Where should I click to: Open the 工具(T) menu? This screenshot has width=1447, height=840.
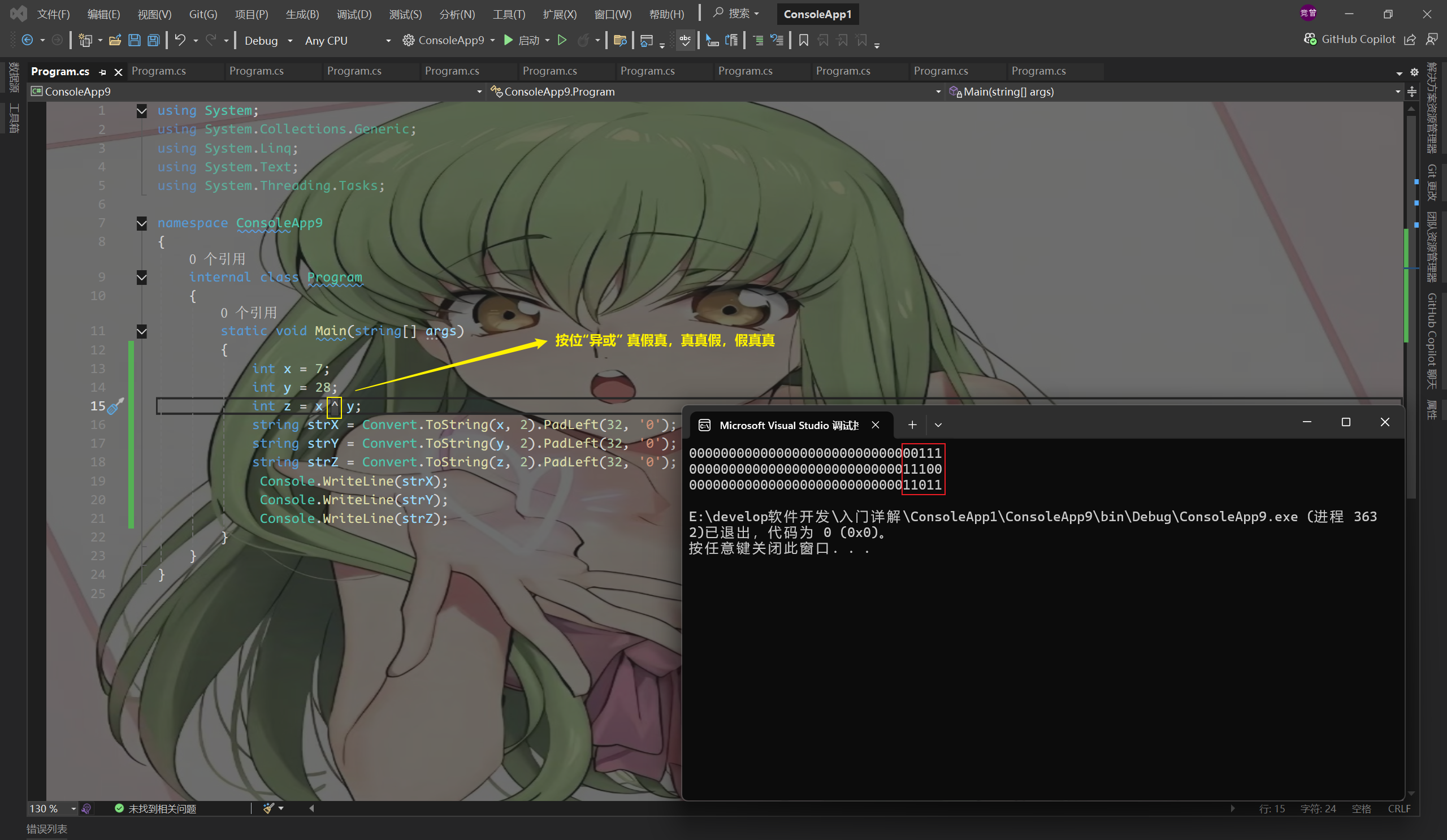[x=509, y=14]
